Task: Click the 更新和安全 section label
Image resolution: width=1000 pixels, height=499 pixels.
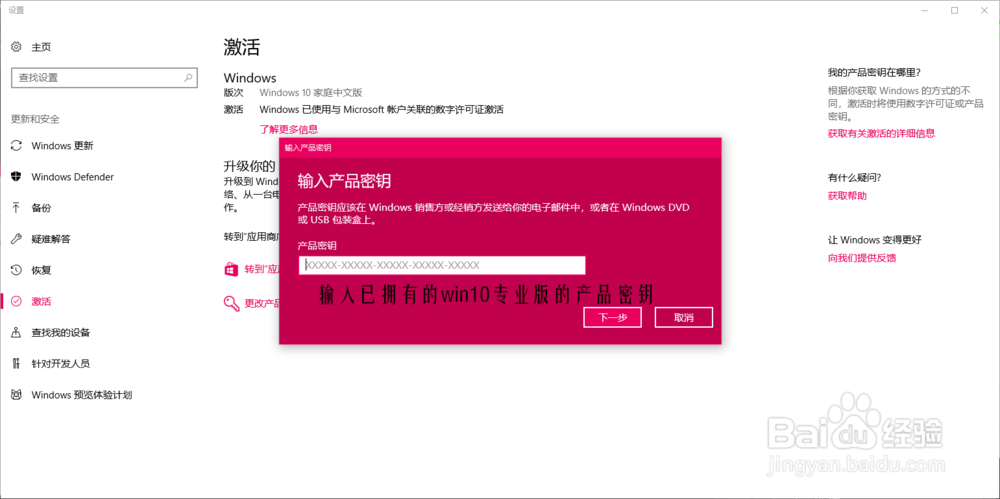Action: point(36,119)
